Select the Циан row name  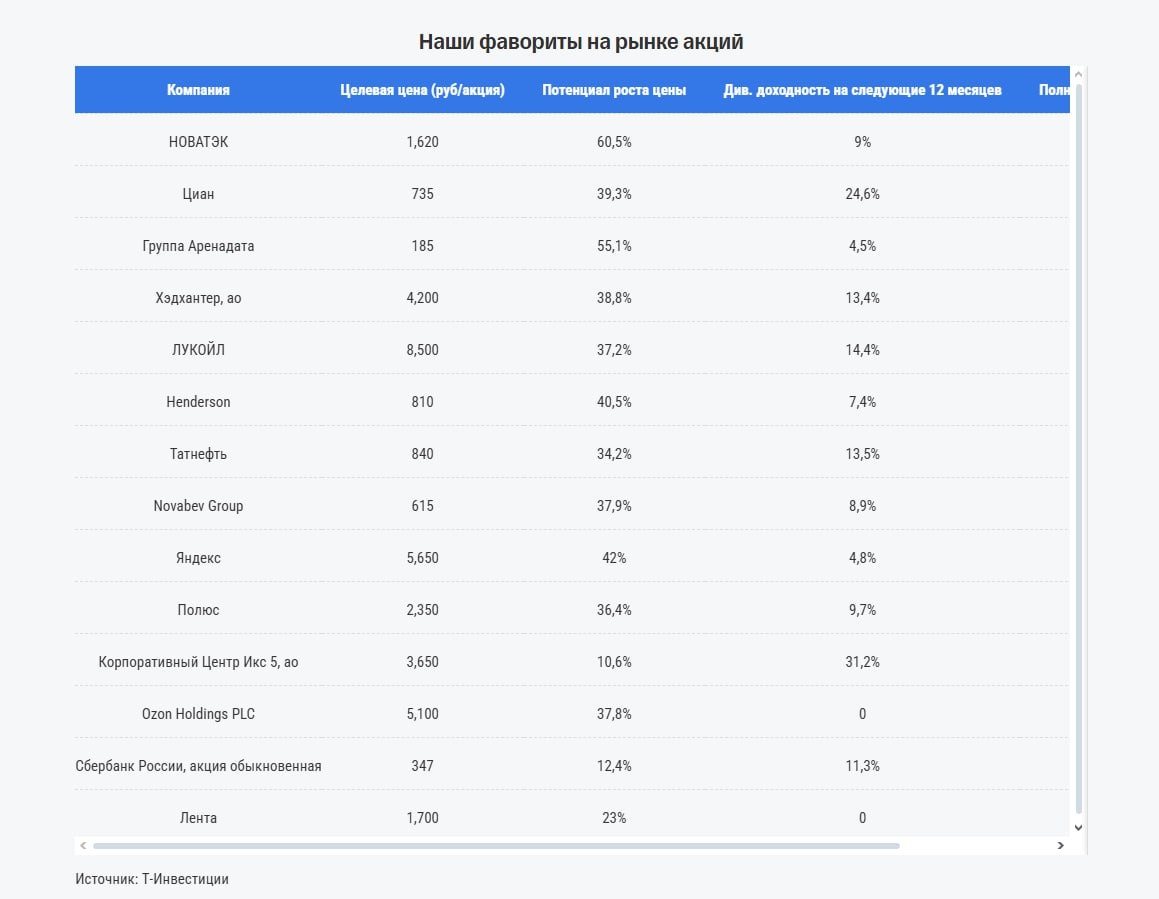[x=198, y=194]
